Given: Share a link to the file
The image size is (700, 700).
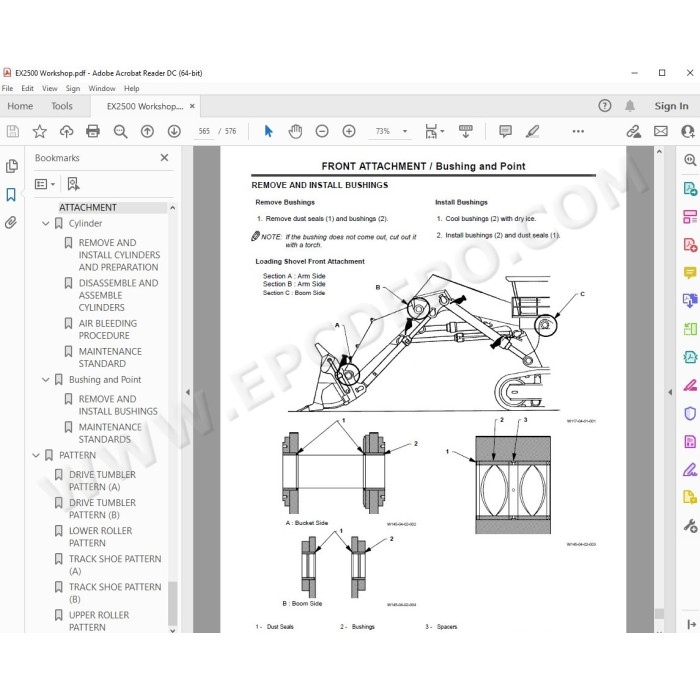Looking at the screenshot, I should tap(633, 131).
